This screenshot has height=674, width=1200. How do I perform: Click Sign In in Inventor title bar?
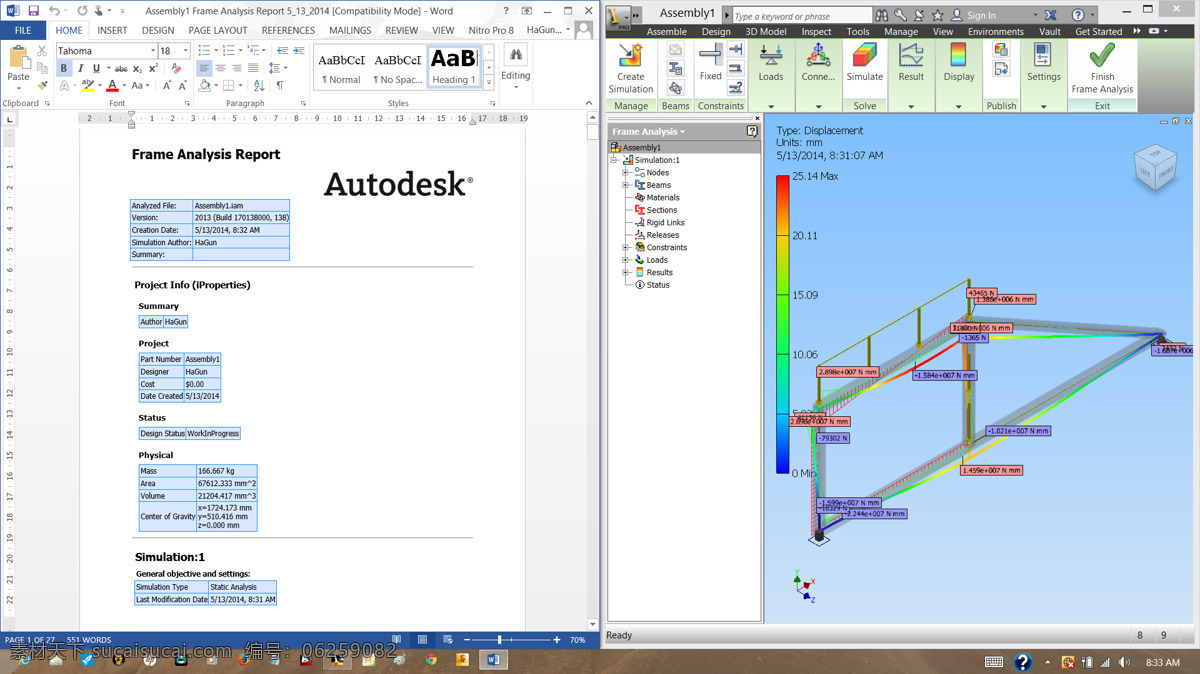pyautogui.click(x=981, y=15)
